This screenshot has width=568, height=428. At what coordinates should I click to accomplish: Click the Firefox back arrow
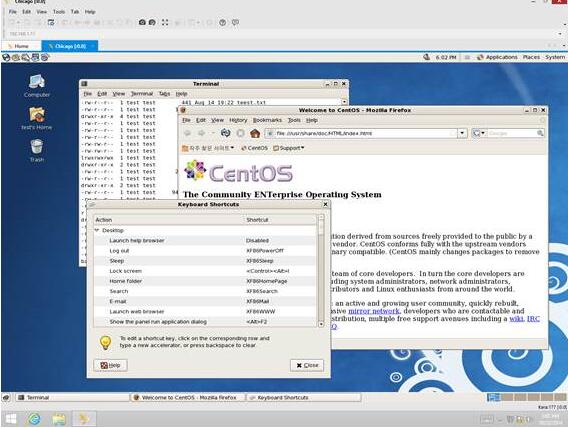(x=188, y=133)
